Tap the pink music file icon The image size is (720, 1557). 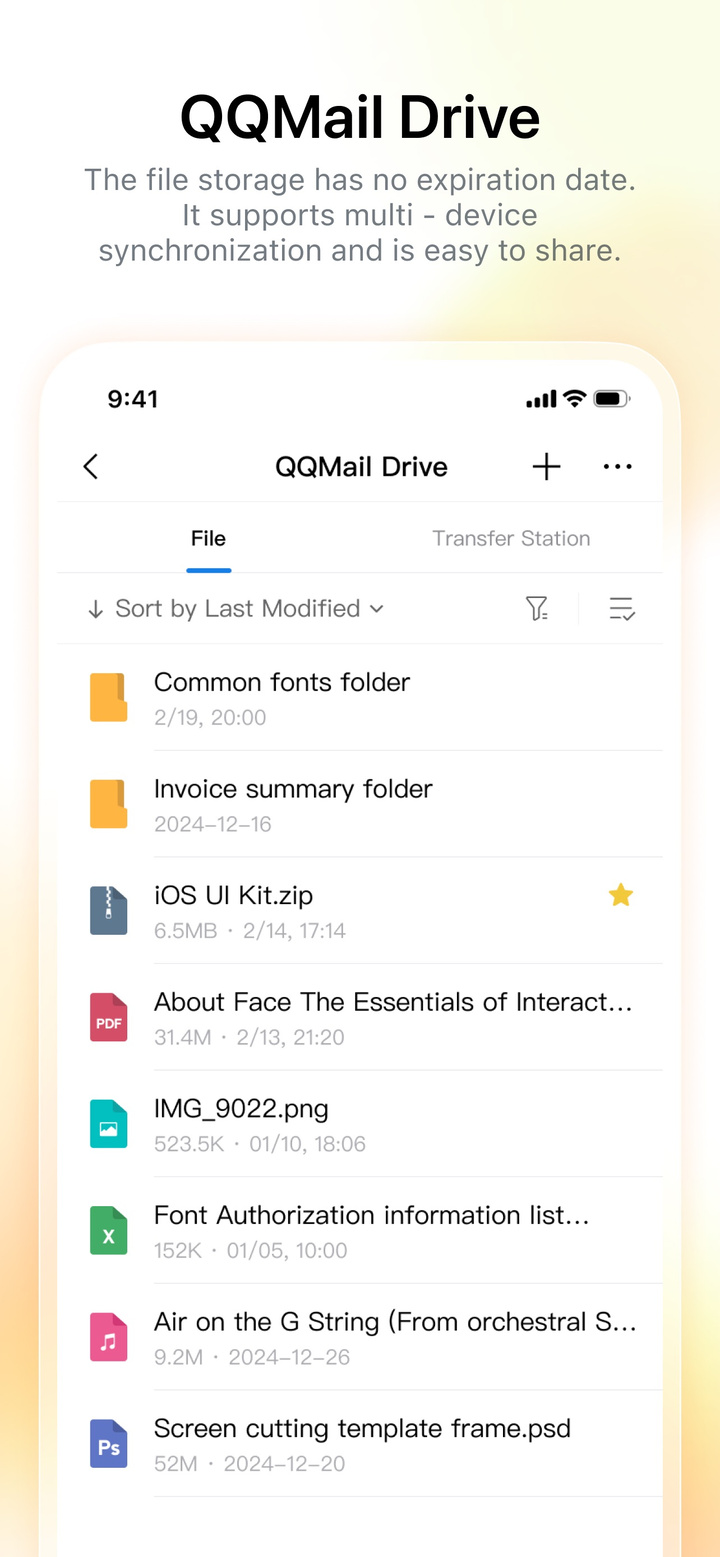click(x=109, y=1338)
